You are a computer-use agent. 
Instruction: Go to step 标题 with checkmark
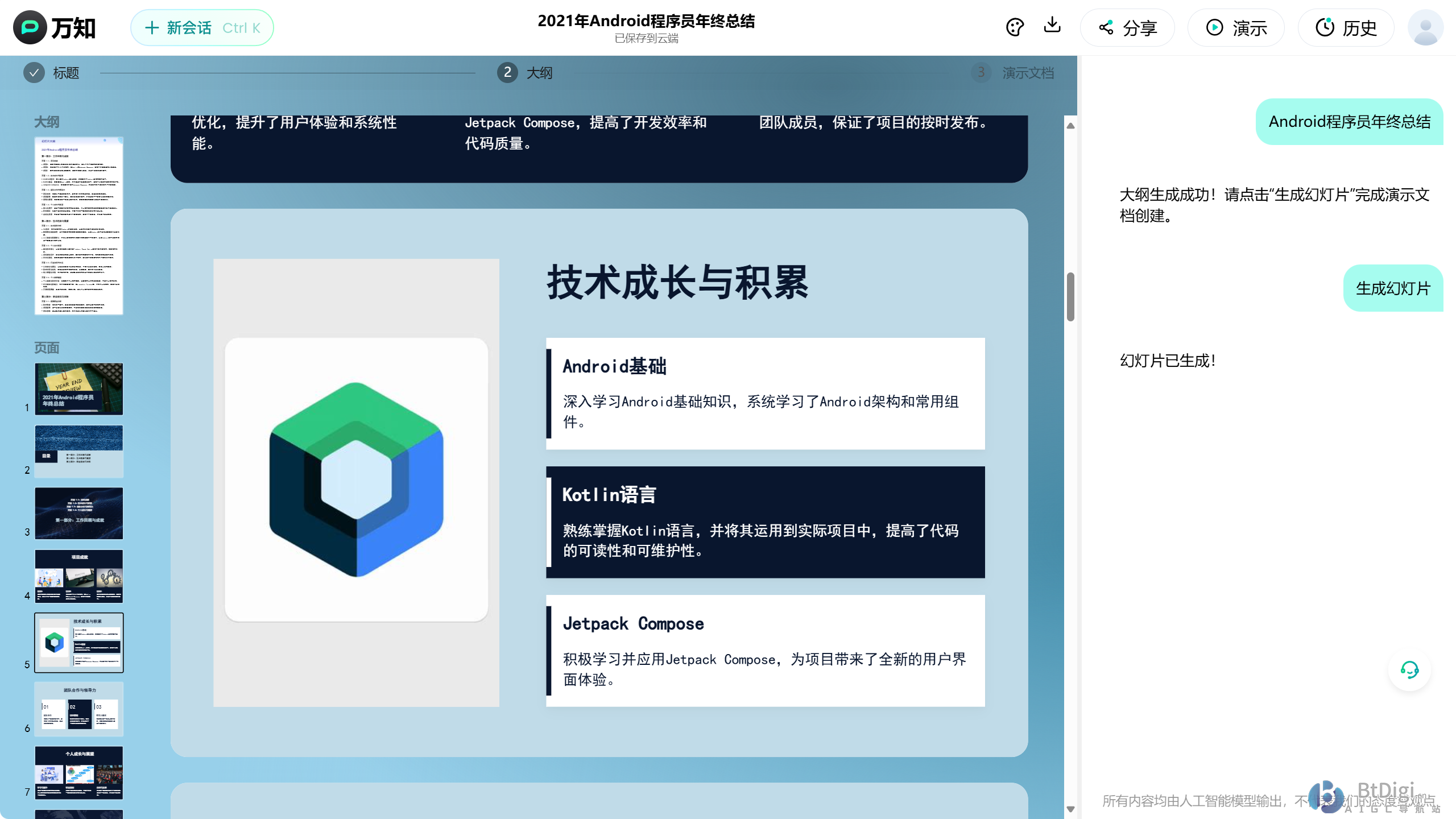51,73
